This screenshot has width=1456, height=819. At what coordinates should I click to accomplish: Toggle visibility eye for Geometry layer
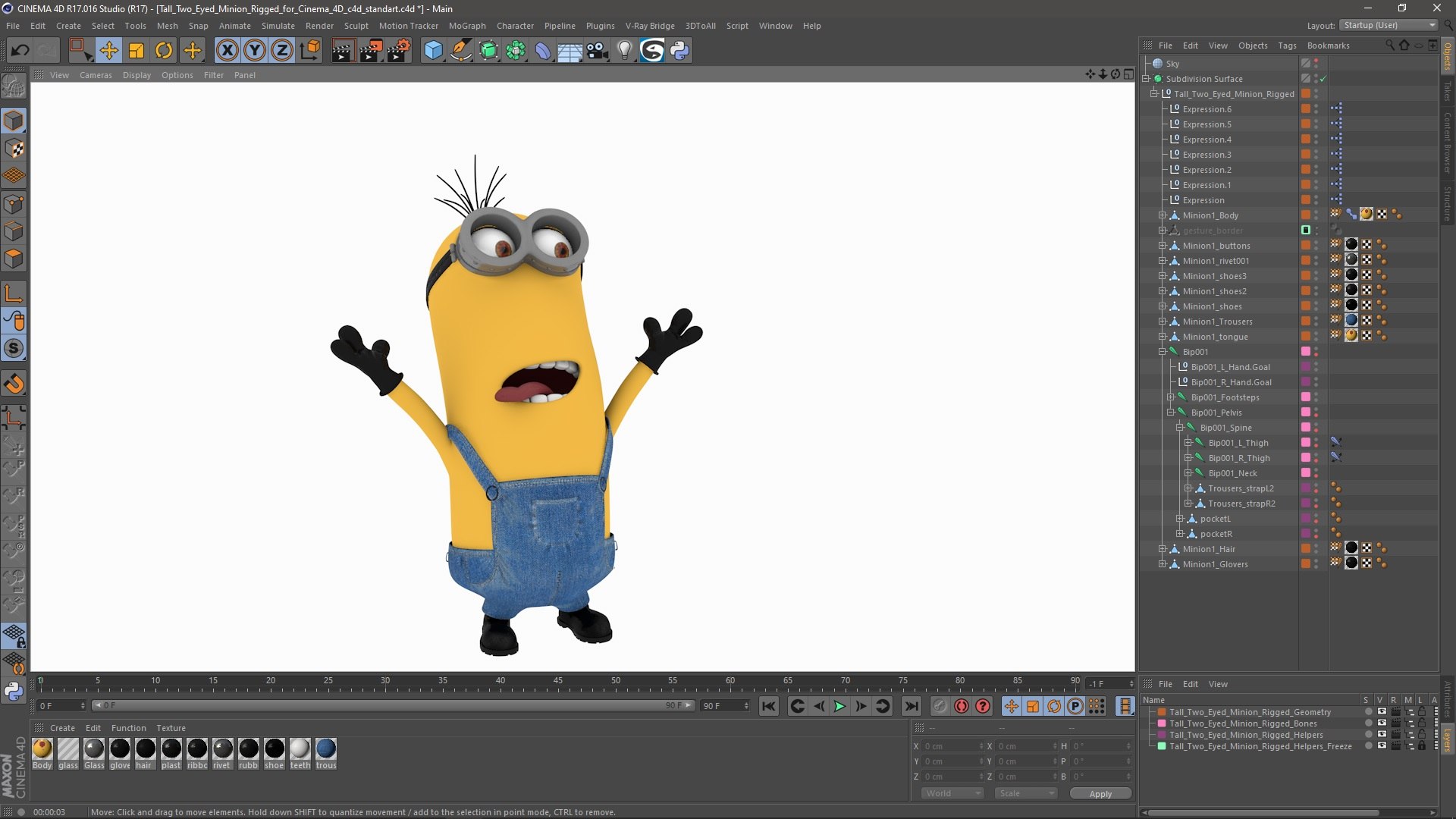[x=1382, y=712]
